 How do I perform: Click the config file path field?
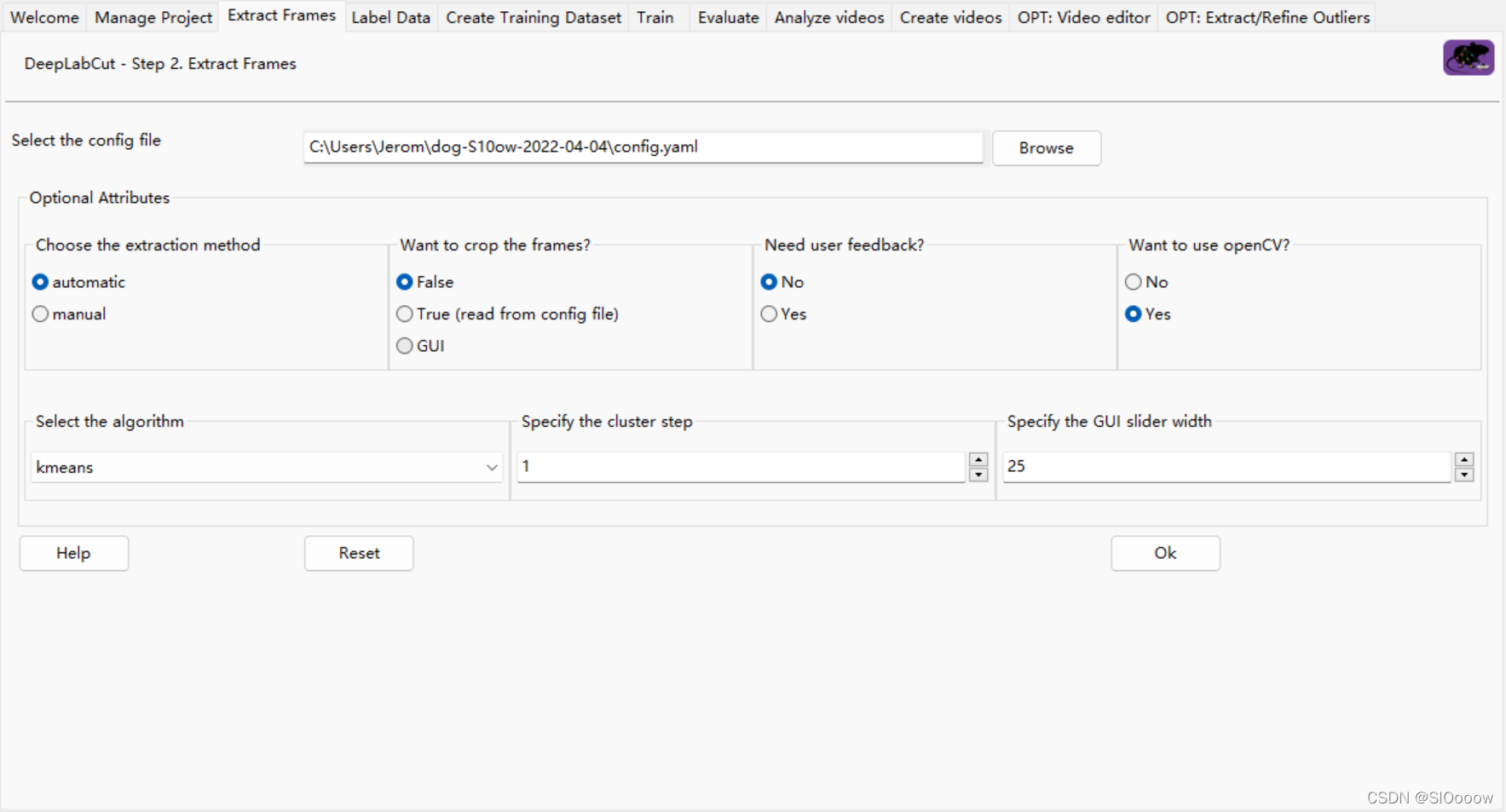click(x=643, y=147)
